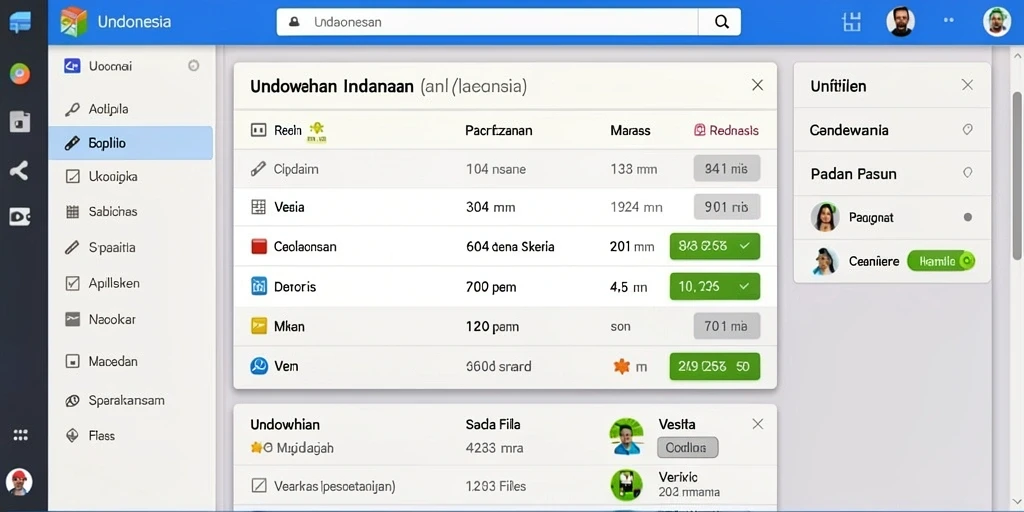Click the pin icon beside Padan Pasun

967,173
